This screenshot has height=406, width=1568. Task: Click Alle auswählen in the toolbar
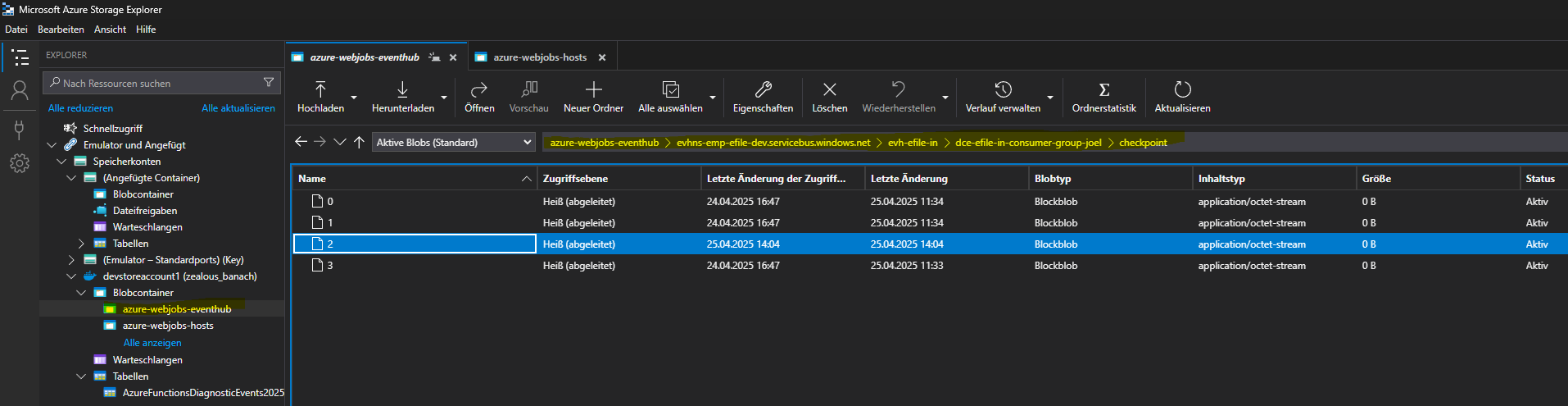670,97
